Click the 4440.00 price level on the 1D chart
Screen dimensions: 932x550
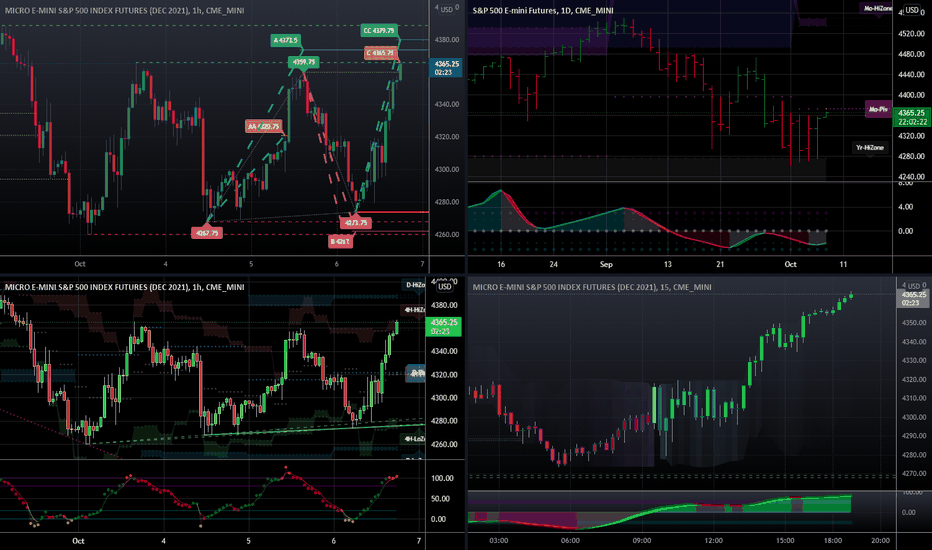point(911,75)
